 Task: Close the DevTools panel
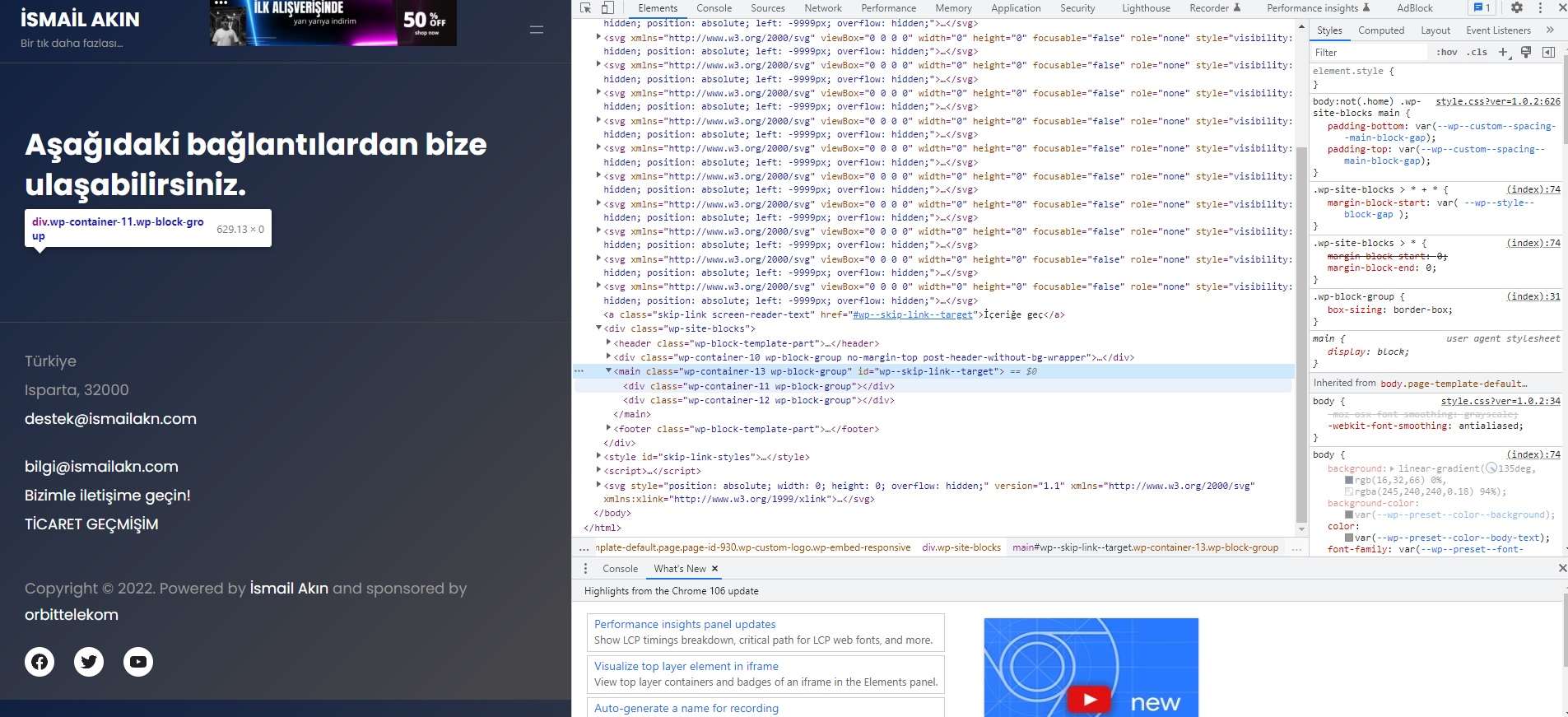[x=1561, y=7]
